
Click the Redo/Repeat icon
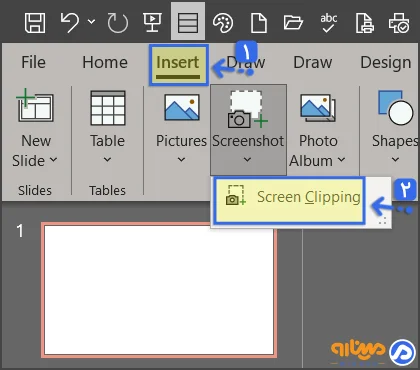click(x=118, y=23)
